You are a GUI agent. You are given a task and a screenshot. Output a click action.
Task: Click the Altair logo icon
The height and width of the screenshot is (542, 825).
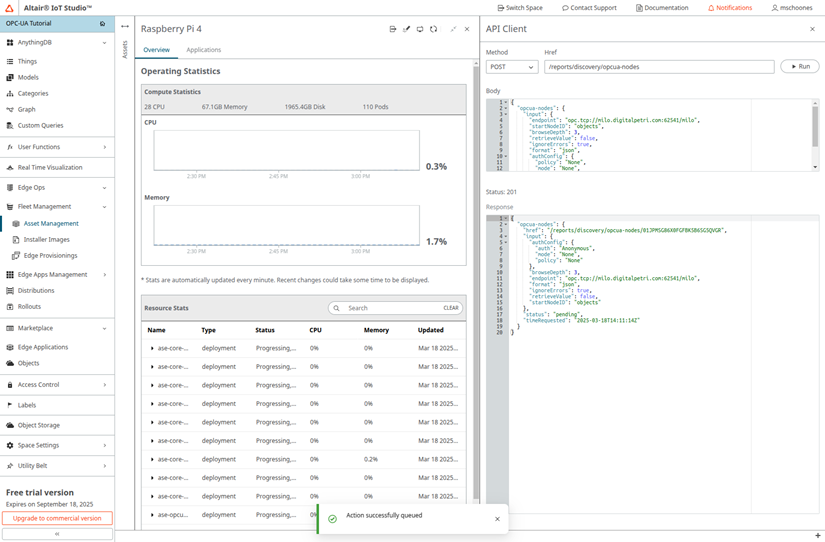pos(9,8)
